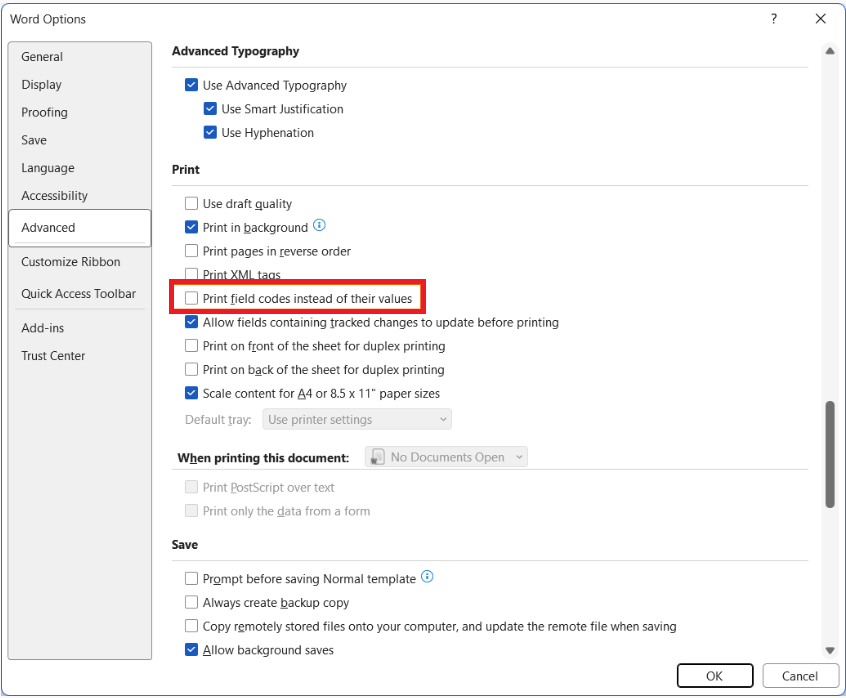Go to Proofing options
Viewport: 846px width, 698px height.
coord(80,112)
